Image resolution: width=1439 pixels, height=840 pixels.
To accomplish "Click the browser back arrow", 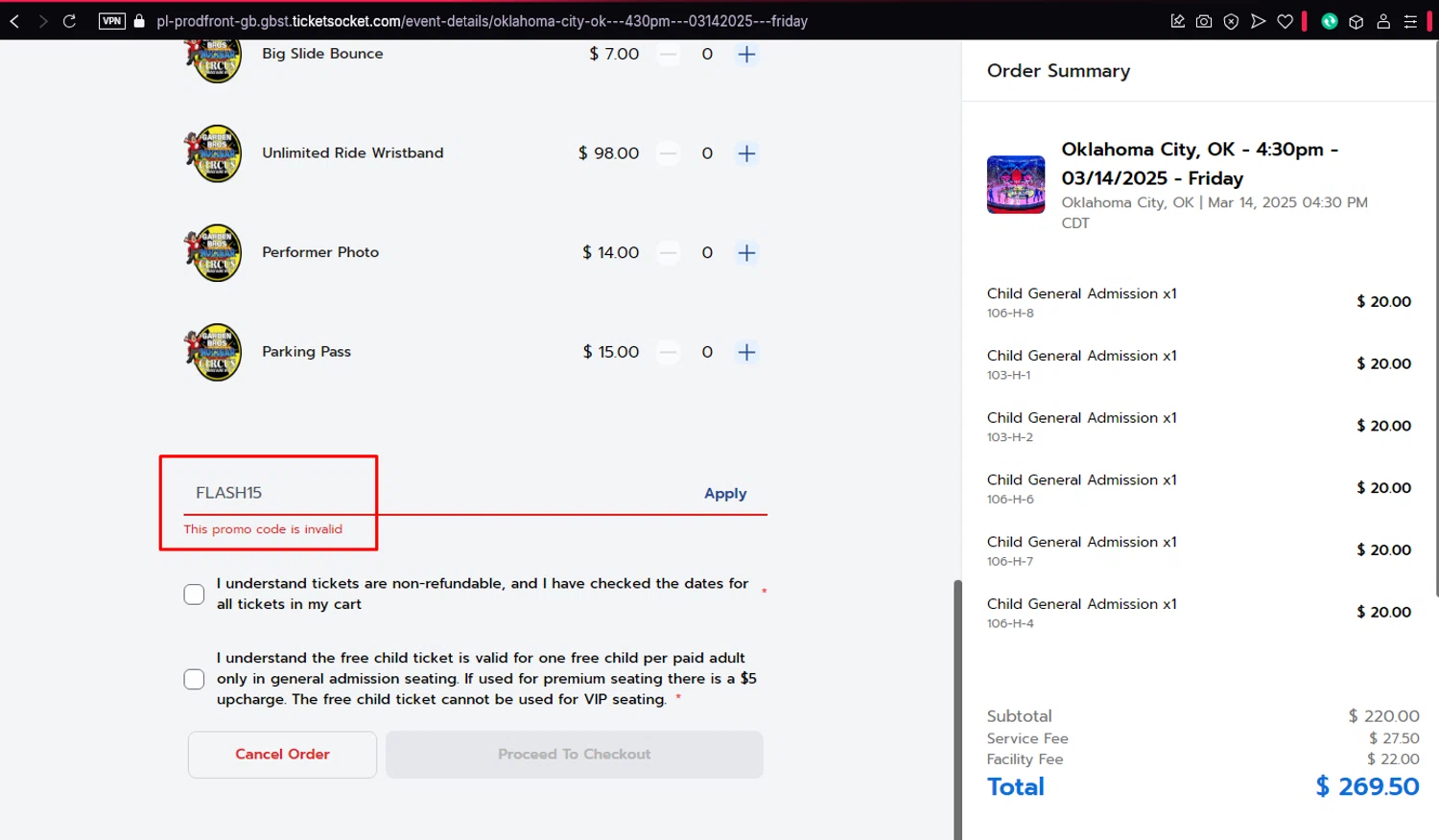I will (15, 21).
